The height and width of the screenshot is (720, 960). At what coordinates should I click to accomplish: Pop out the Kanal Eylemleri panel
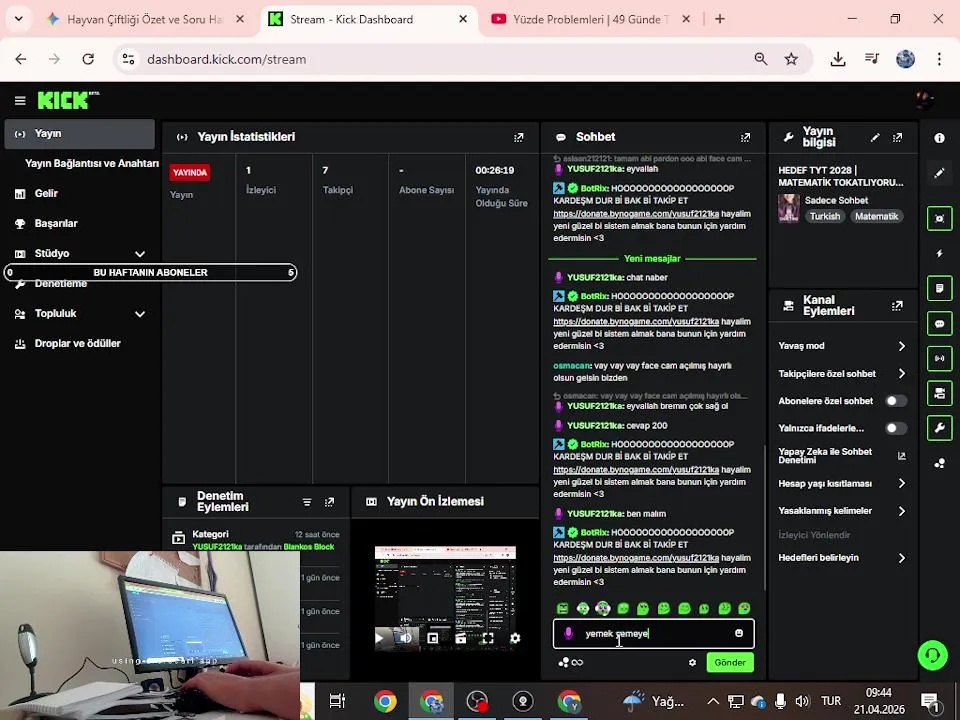point(898,305)
